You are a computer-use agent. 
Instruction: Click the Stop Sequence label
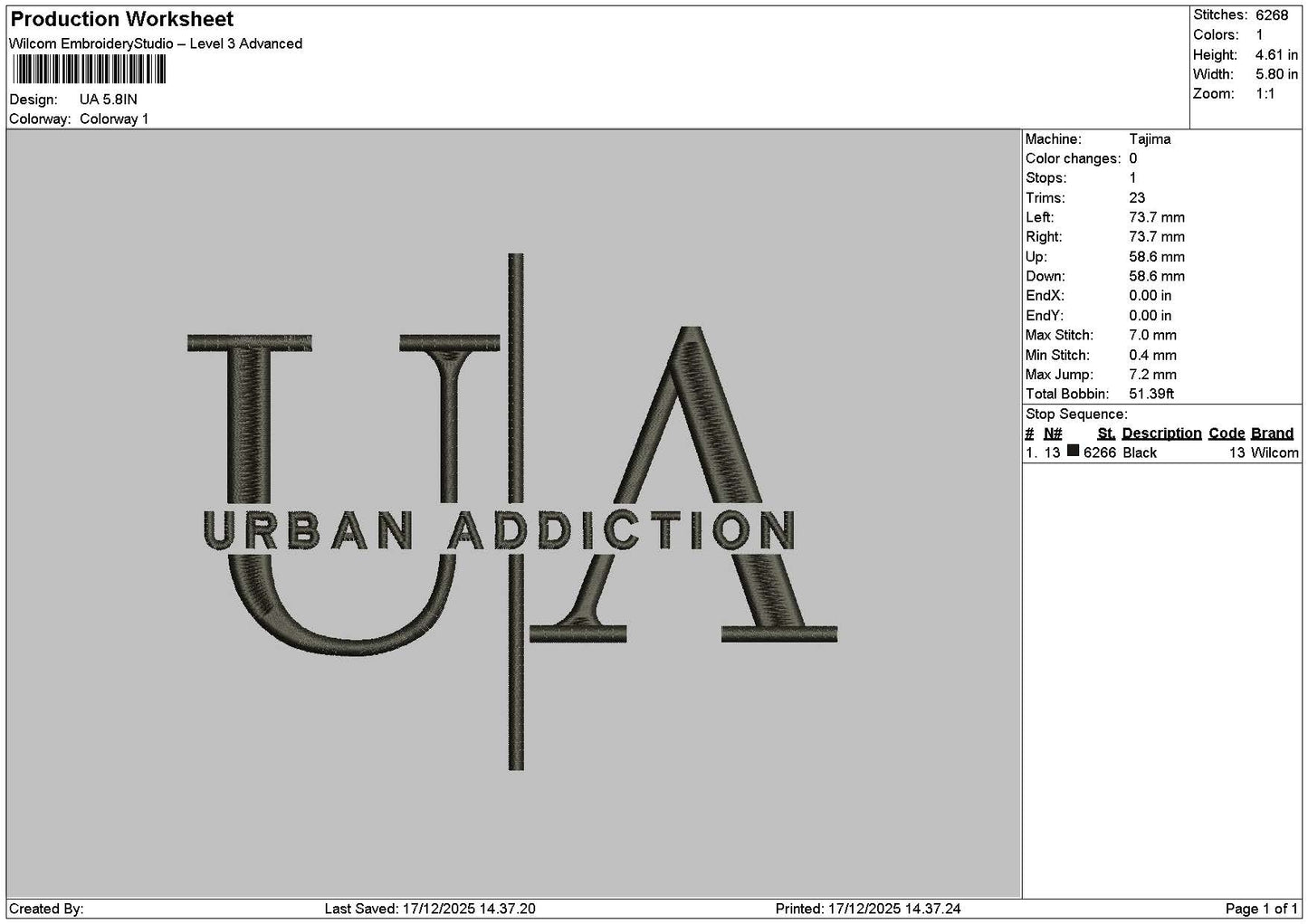pyautogui.click(x=1076, y=414)
